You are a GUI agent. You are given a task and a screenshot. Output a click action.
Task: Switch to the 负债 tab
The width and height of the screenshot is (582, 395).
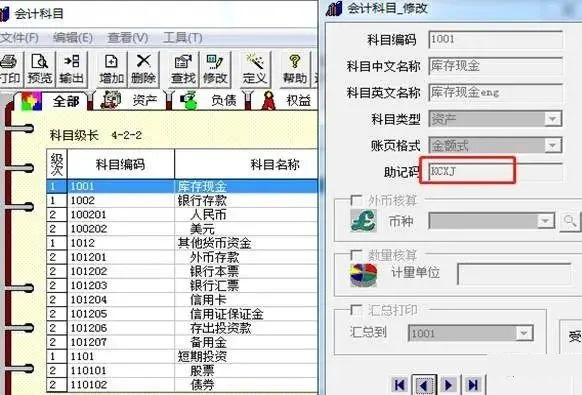tap(210, 100)
